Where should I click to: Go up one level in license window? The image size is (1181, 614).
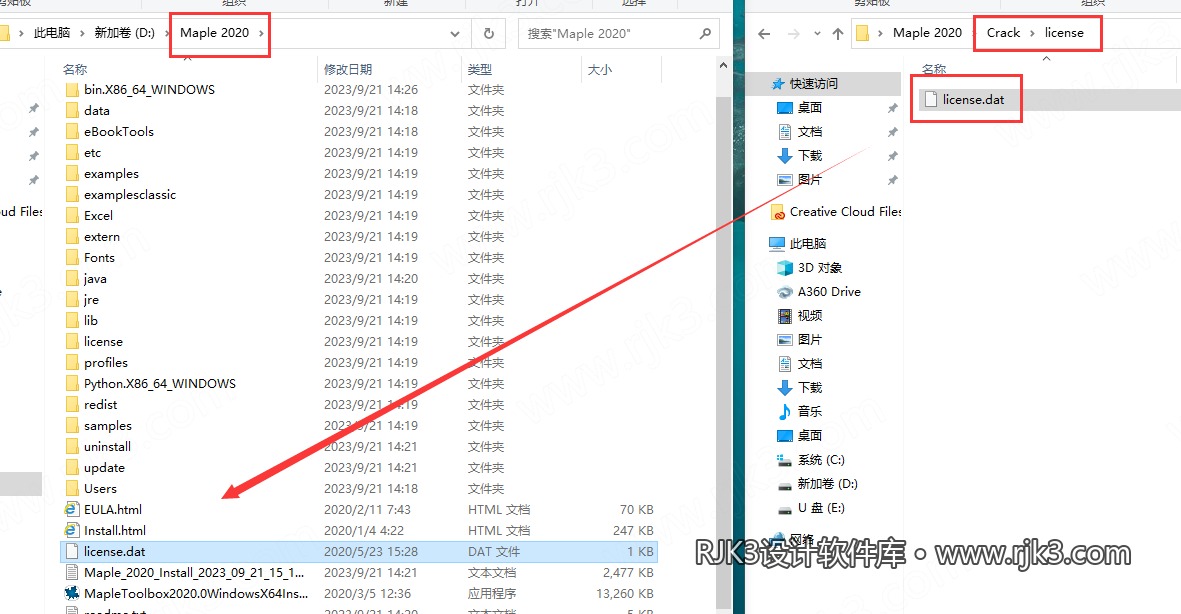[x=838, y=34]
